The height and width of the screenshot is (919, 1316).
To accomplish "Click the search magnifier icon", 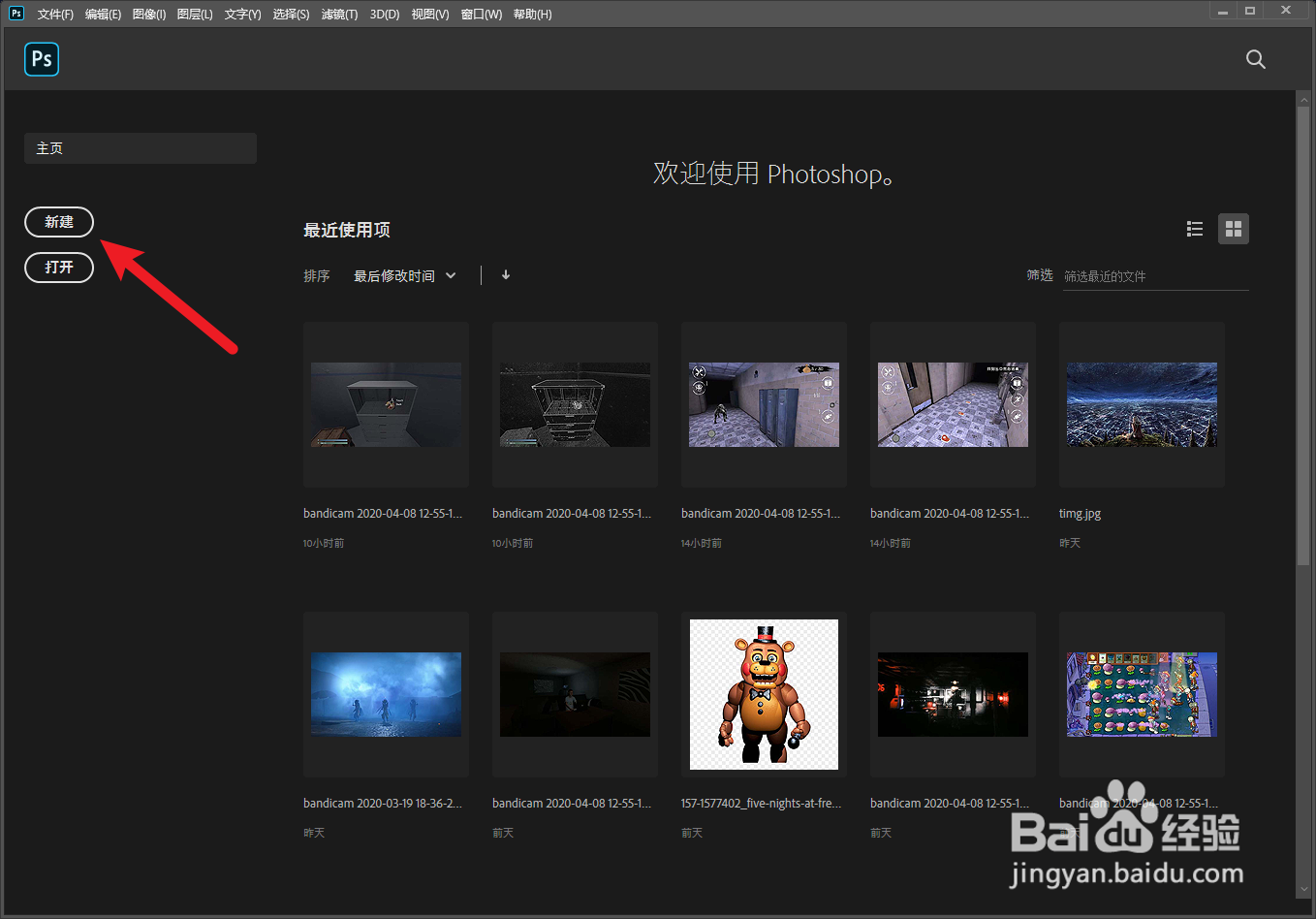I will tap(1255, 59).
